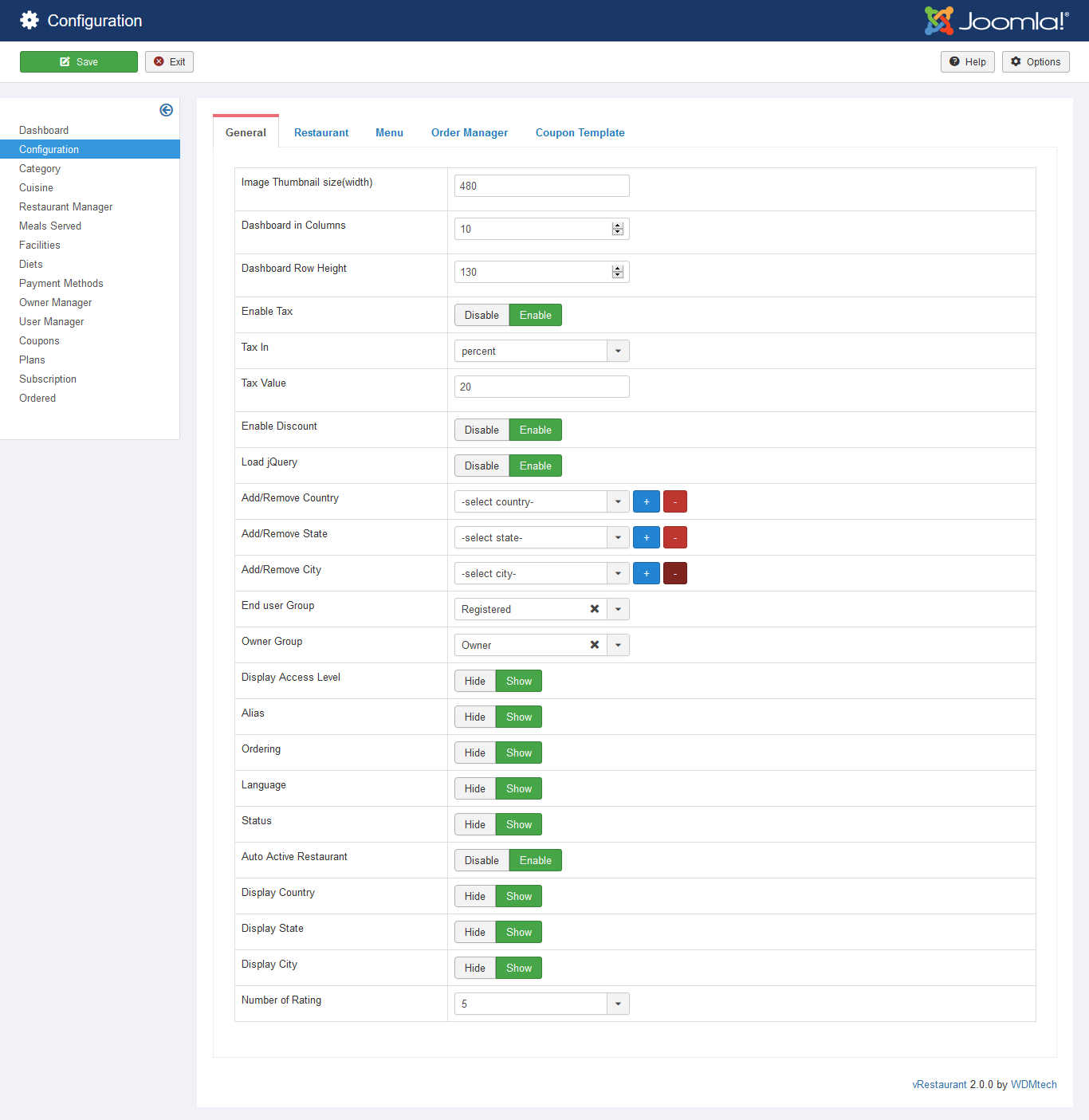The height and width of the screenshot is (1120, 1089).
Task: Disable Auto Active Restaurant
Action: [x=482, y=860]
